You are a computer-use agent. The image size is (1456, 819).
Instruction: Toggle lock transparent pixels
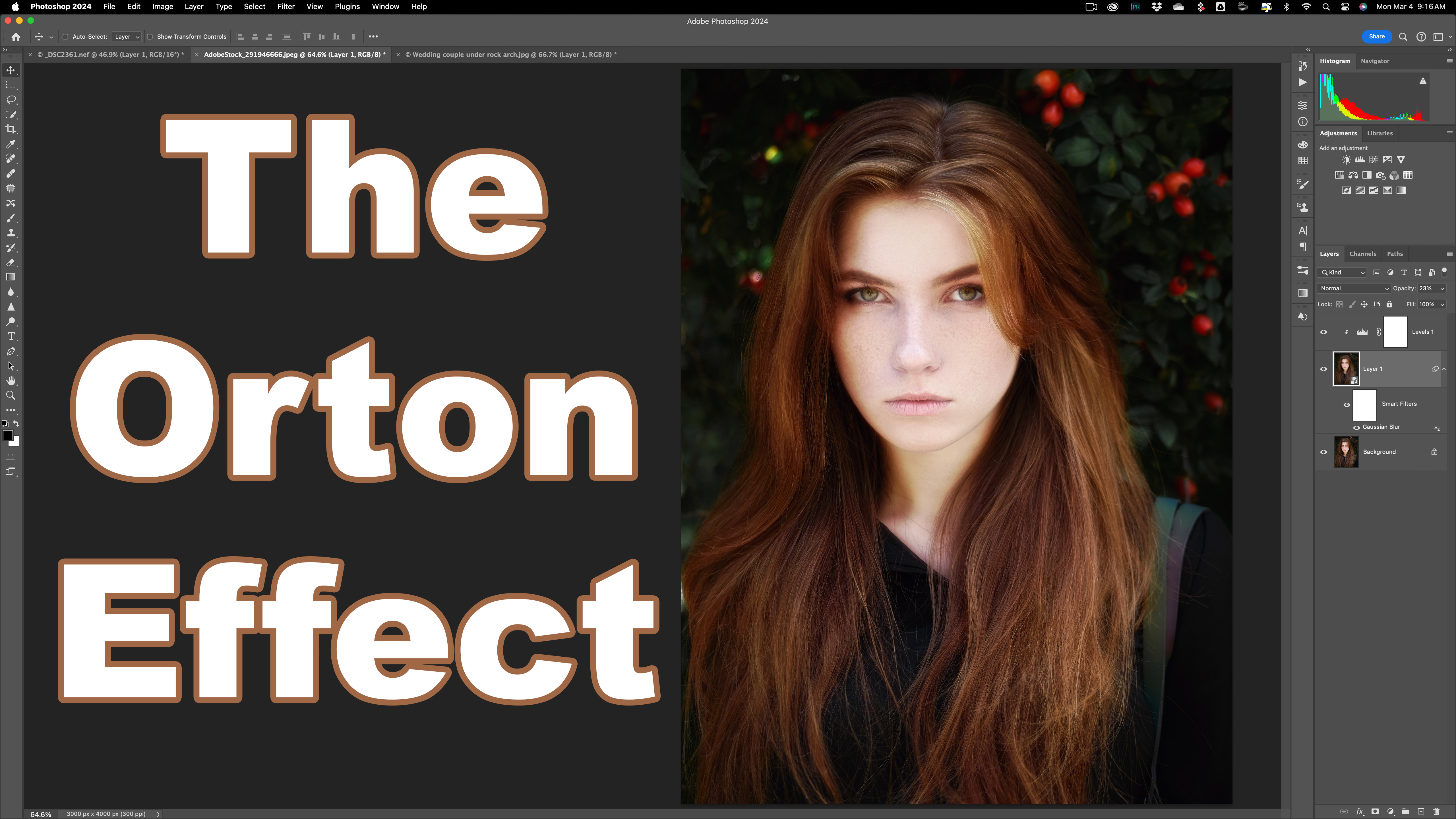coord(1340,305)
